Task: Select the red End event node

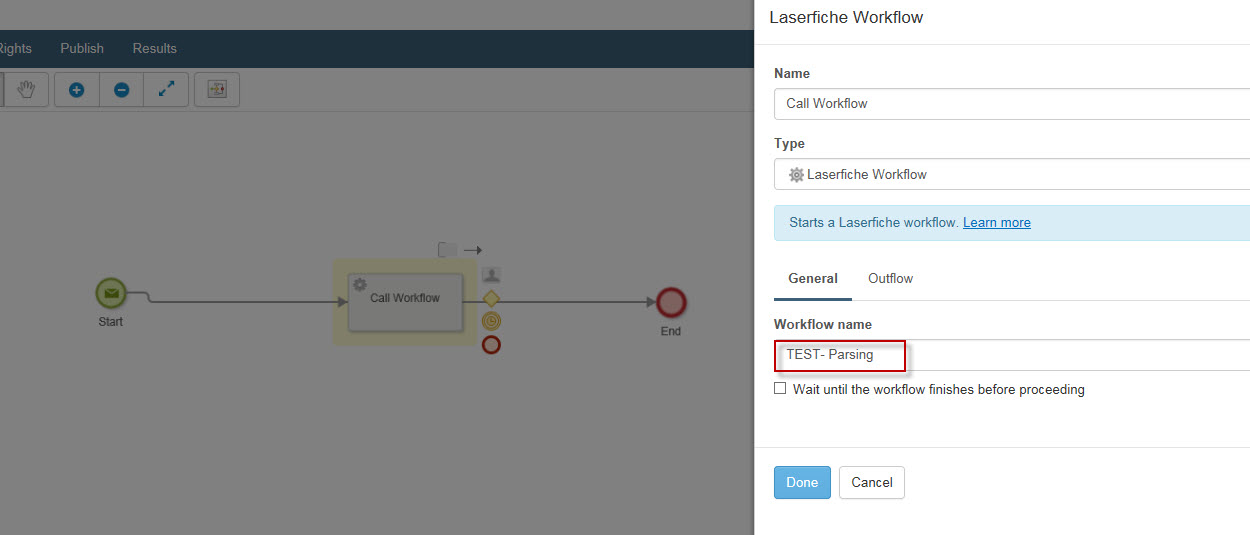Action: pyautogui.click(x=671, y=302)
